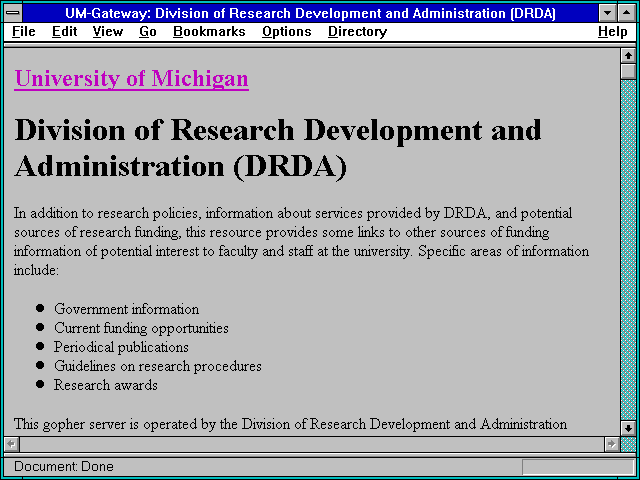Click the vertical scrollbar up arrow
640x480 pixels.
628,56
